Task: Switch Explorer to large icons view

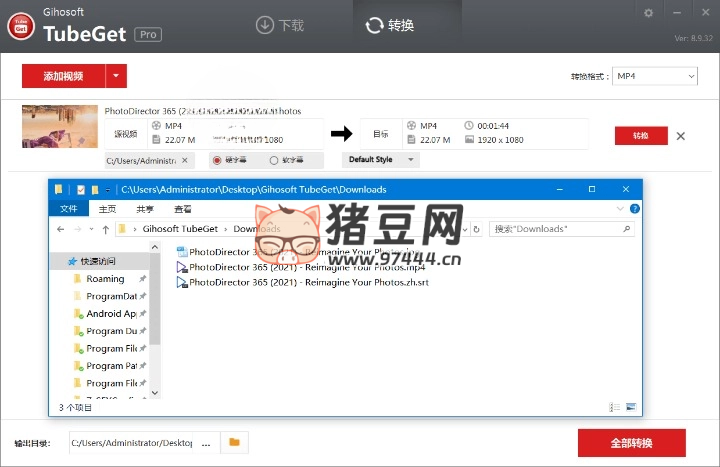Action: click(630, 407)
